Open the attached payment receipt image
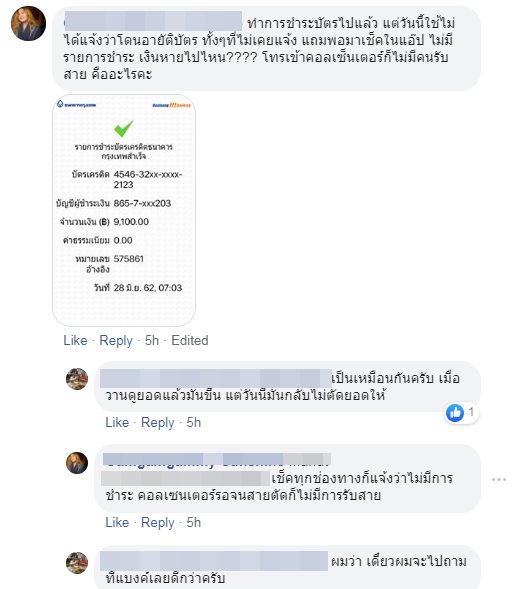 pos(124,210)
